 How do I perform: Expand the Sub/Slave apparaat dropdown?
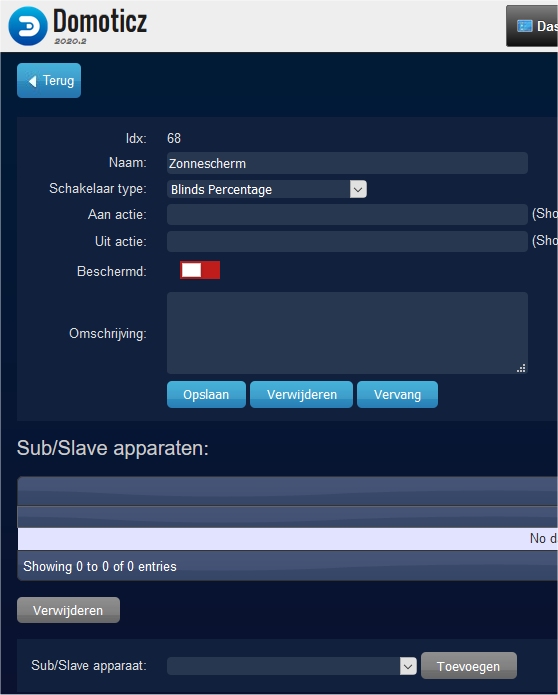[408, 666]
